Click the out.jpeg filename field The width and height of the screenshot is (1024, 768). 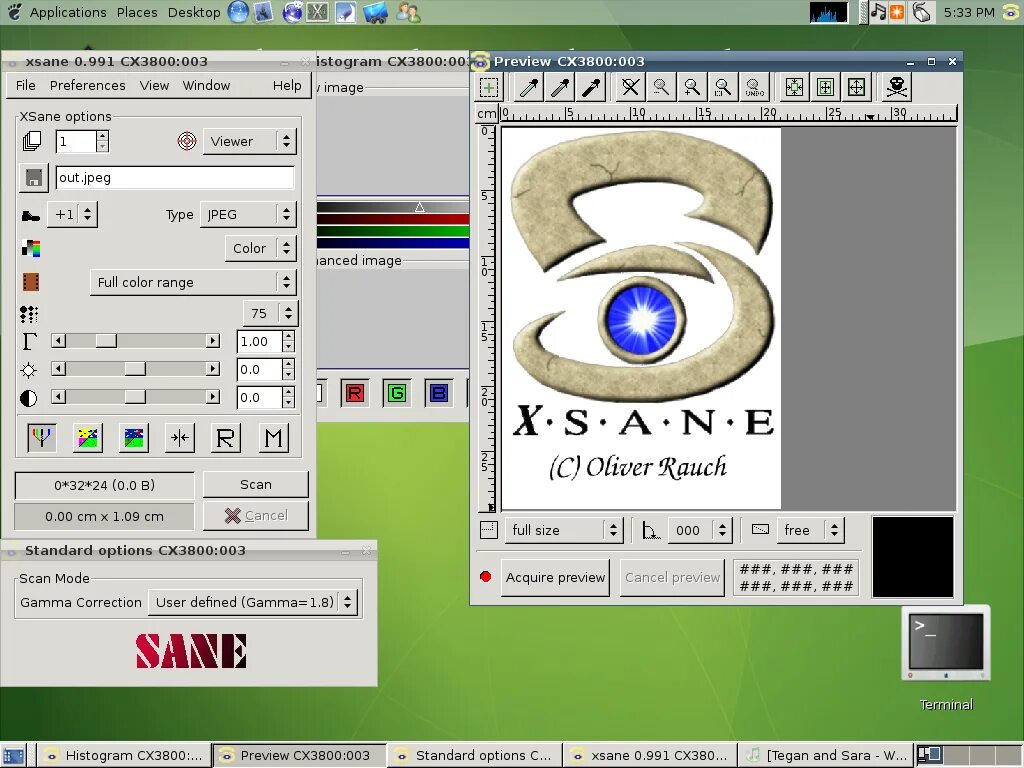(175, 178)
